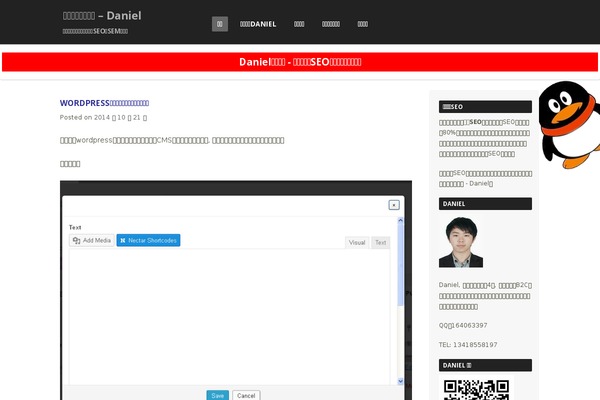This screenshot has height=400, width=600.
Task: Click the Add Media button
Action: tap(92, 240)
